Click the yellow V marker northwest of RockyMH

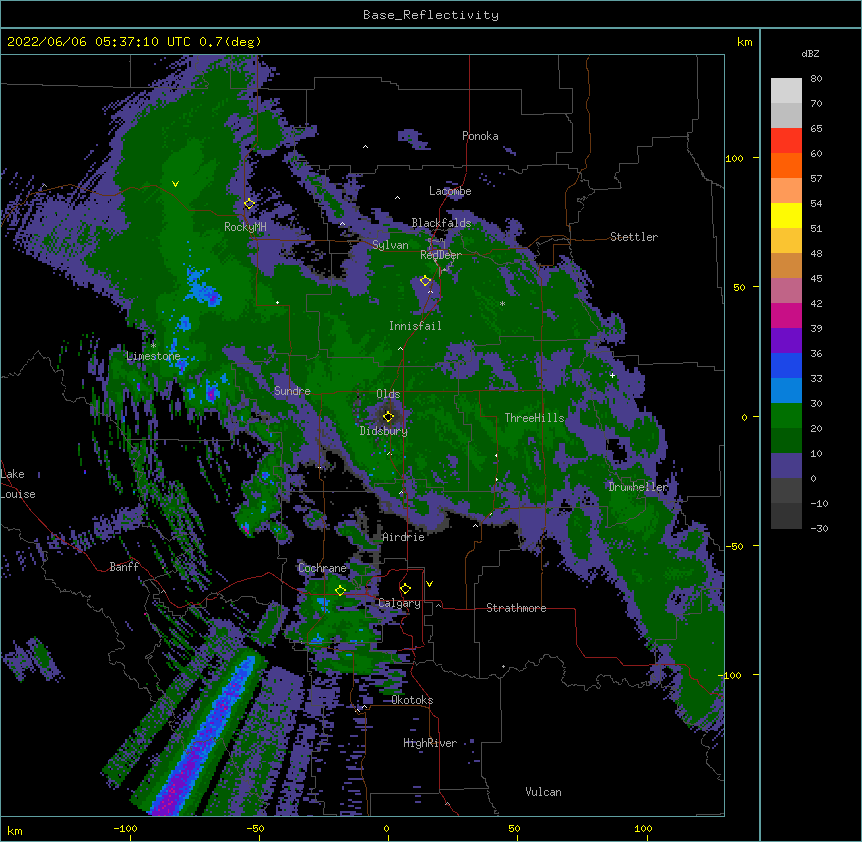pyautogui.click(x=175, y=184)
